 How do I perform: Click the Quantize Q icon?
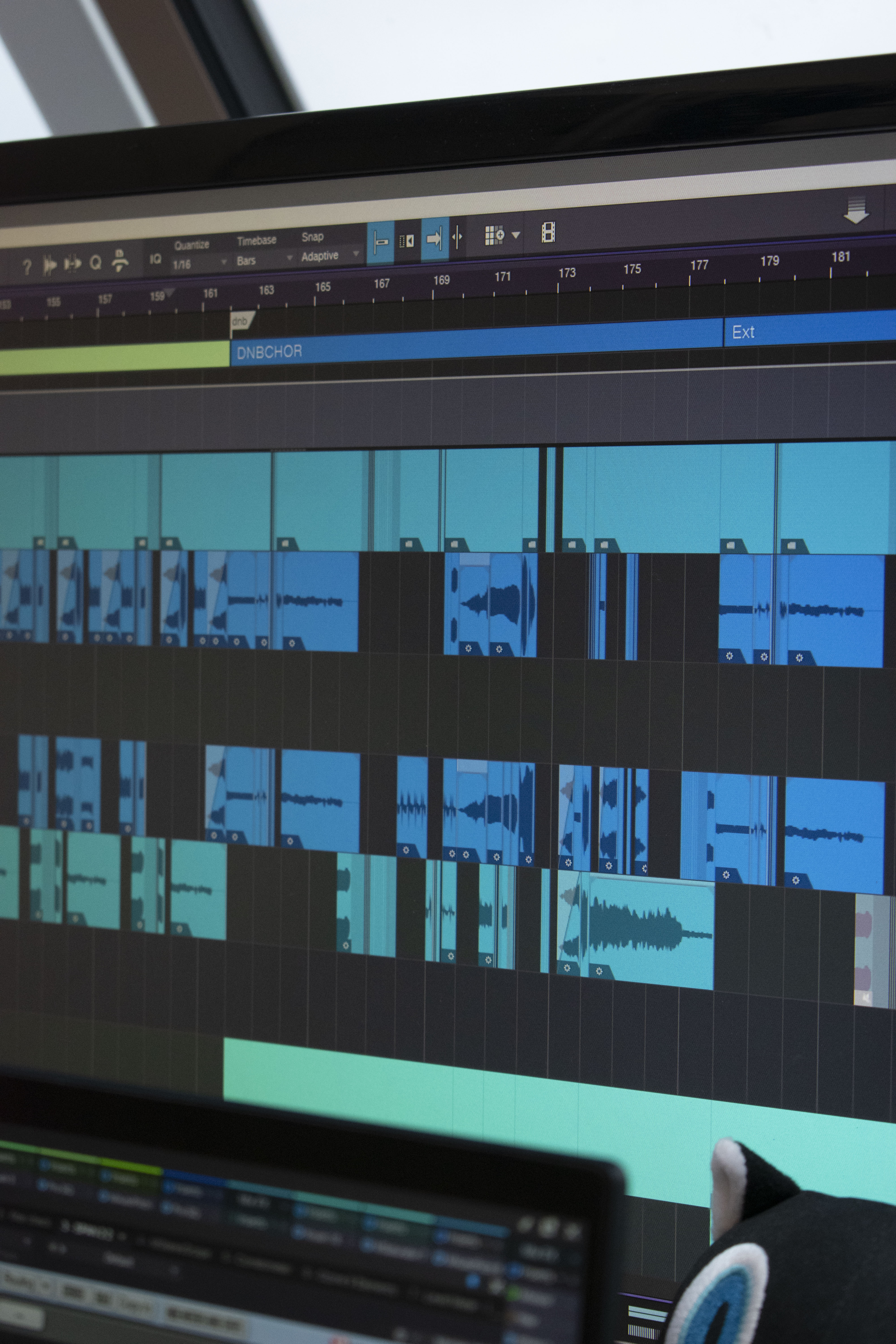click(x=95, y=262)
